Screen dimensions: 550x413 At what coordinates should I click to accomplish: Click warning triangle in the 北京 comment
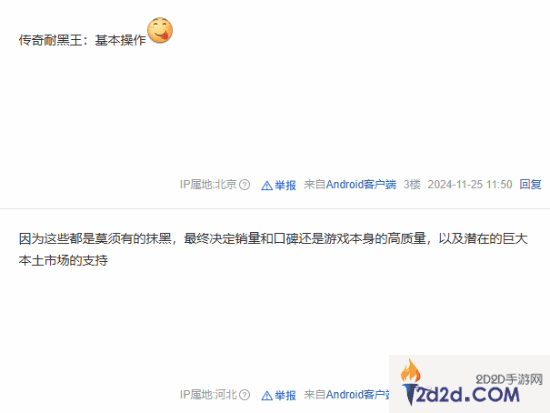[x=267, y=185]
